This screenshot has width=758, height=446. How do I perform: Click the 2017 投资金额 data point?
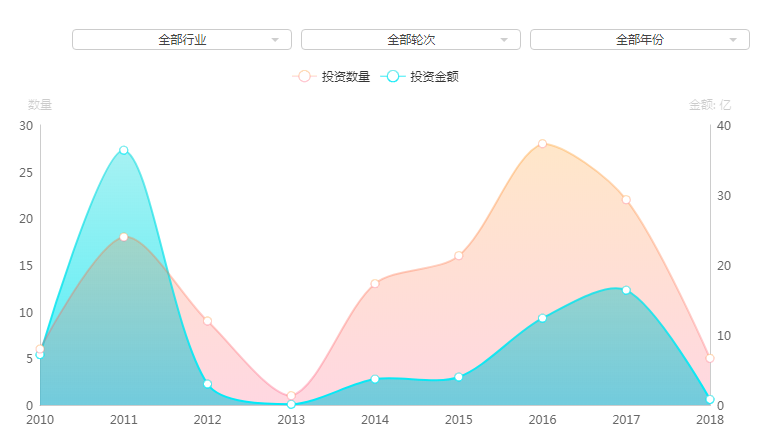626,290
